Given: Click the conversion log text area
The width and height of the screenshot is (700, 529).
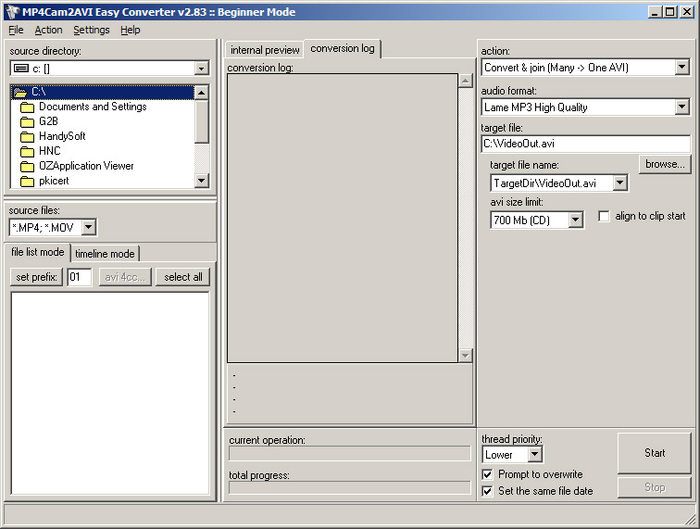Looking at the screenshot, I should point(342,218).
